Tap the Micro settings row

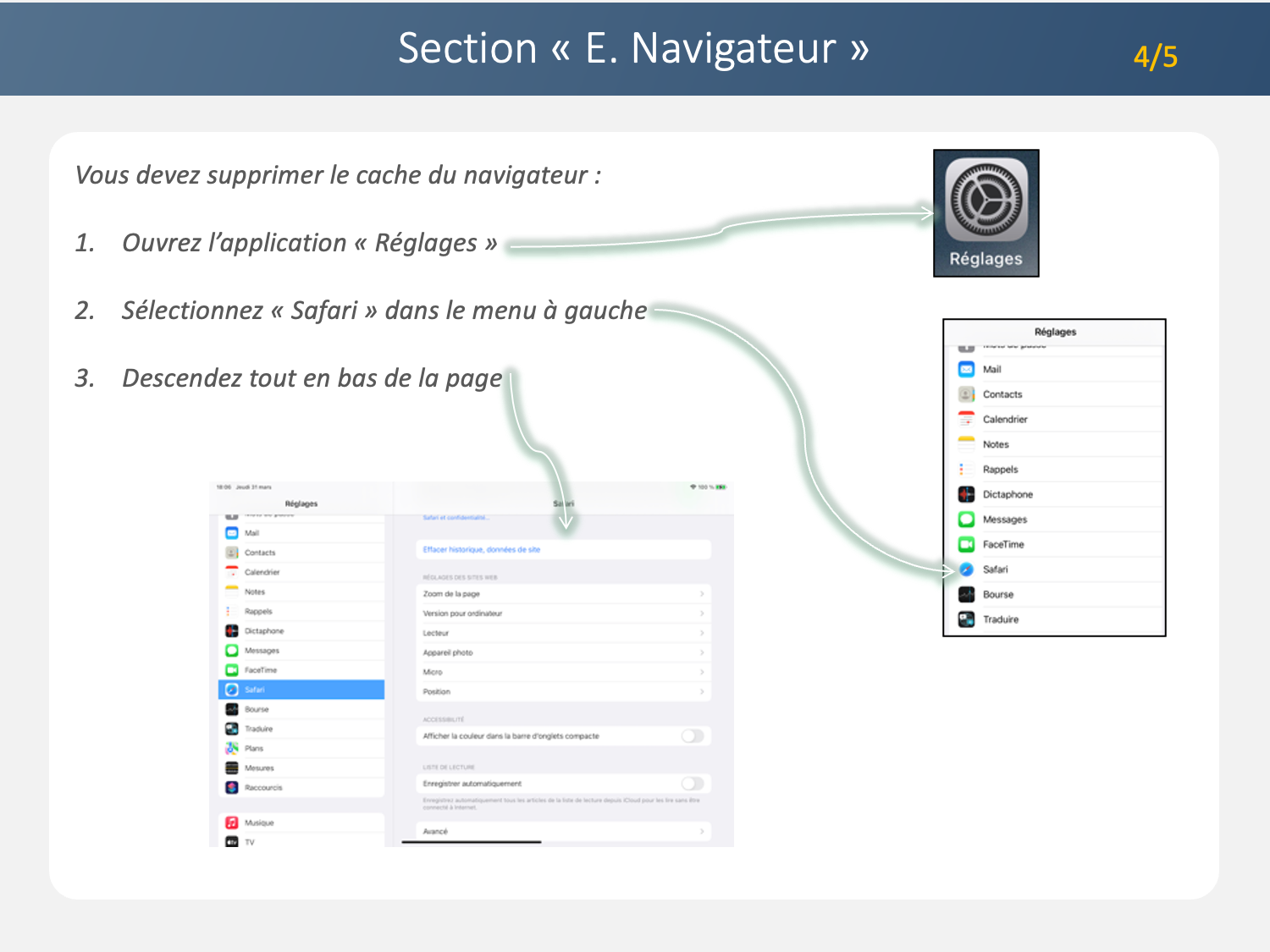(x=562, y=672)
